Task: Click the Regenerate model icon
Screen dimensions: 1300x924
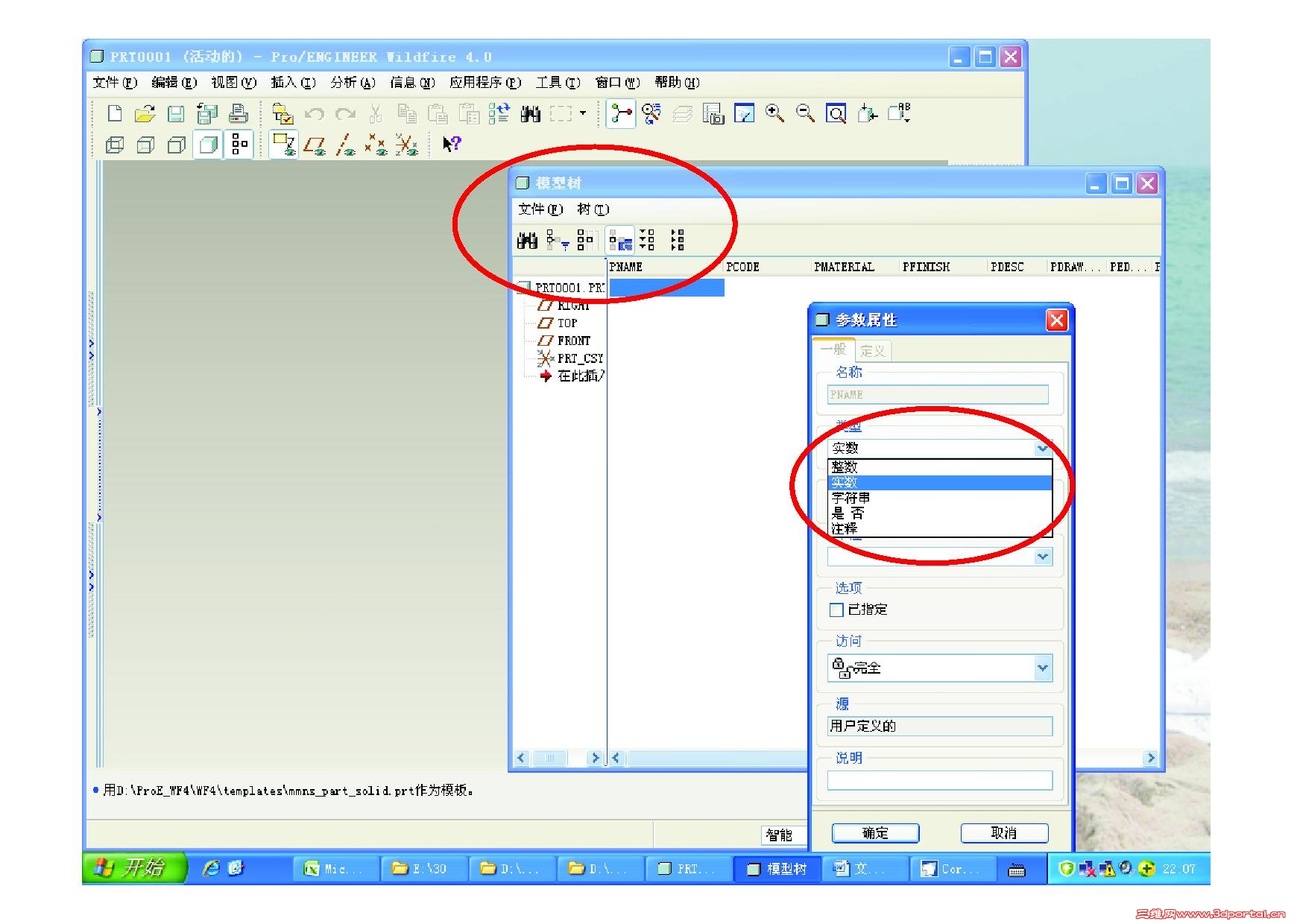Action: click(499, 113)
